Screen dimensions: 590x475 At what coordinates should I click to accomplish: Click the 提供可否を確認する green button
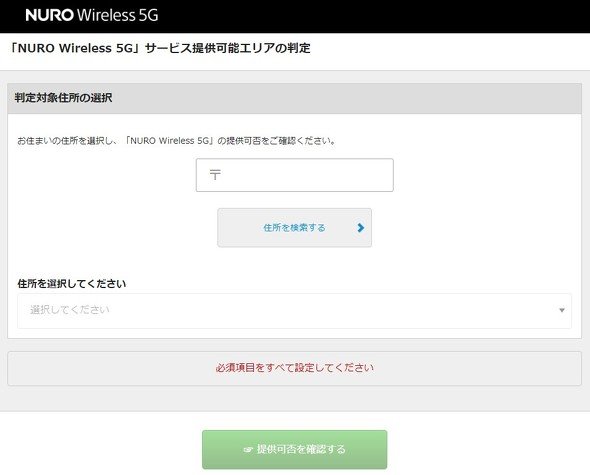tap(295, 449)
